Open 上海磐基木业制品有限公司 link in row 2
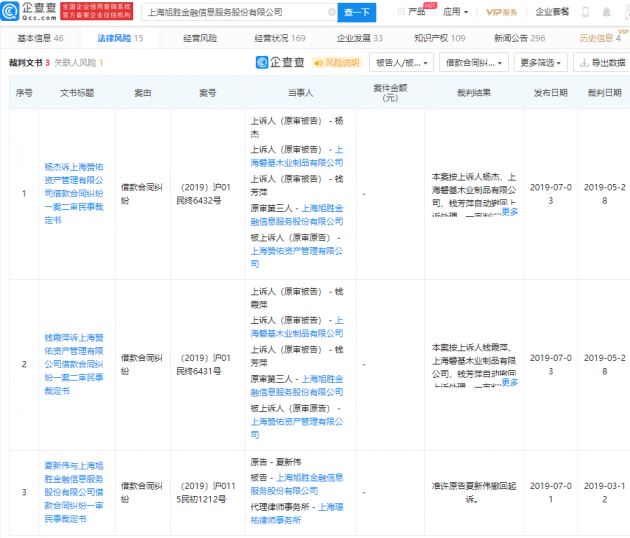 pos(297,327)
